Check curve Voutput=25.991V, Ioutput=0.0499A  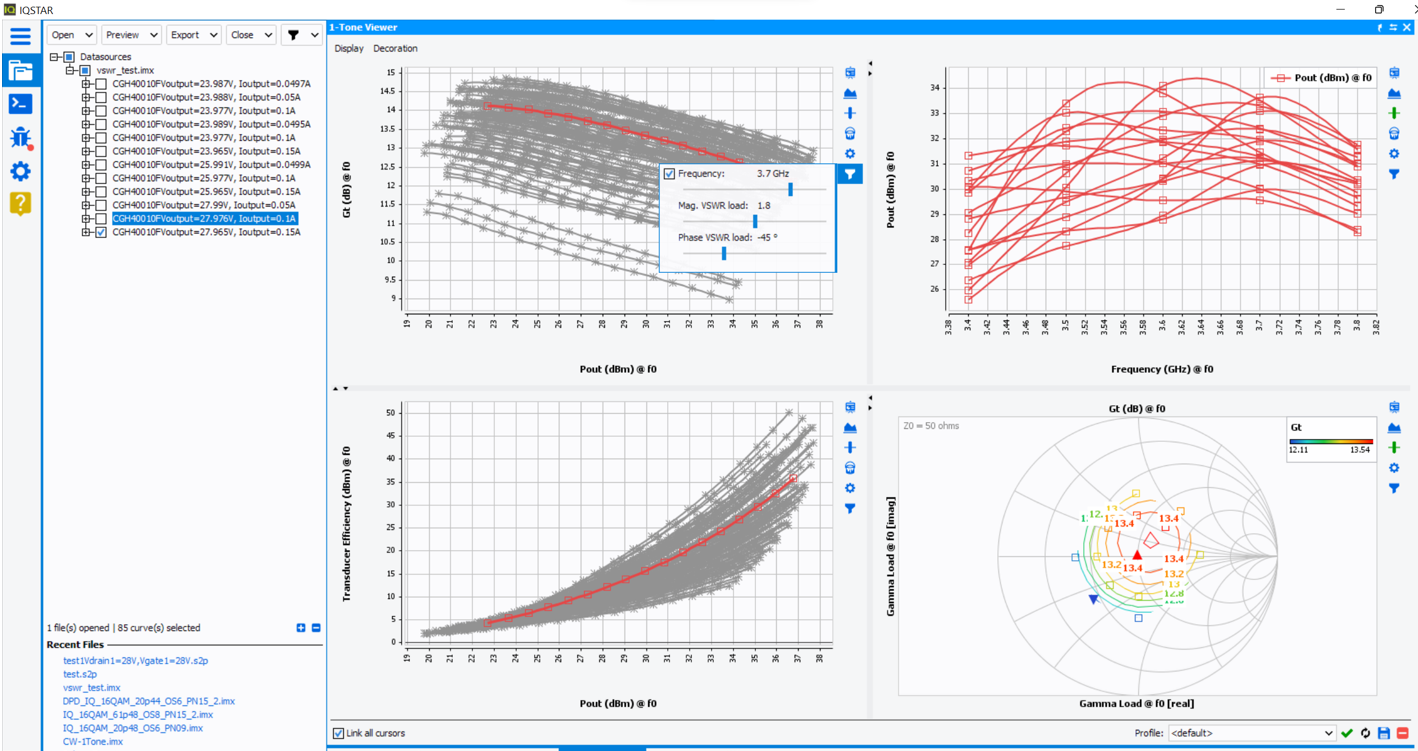pyautogui.click(x=101, y=165)
